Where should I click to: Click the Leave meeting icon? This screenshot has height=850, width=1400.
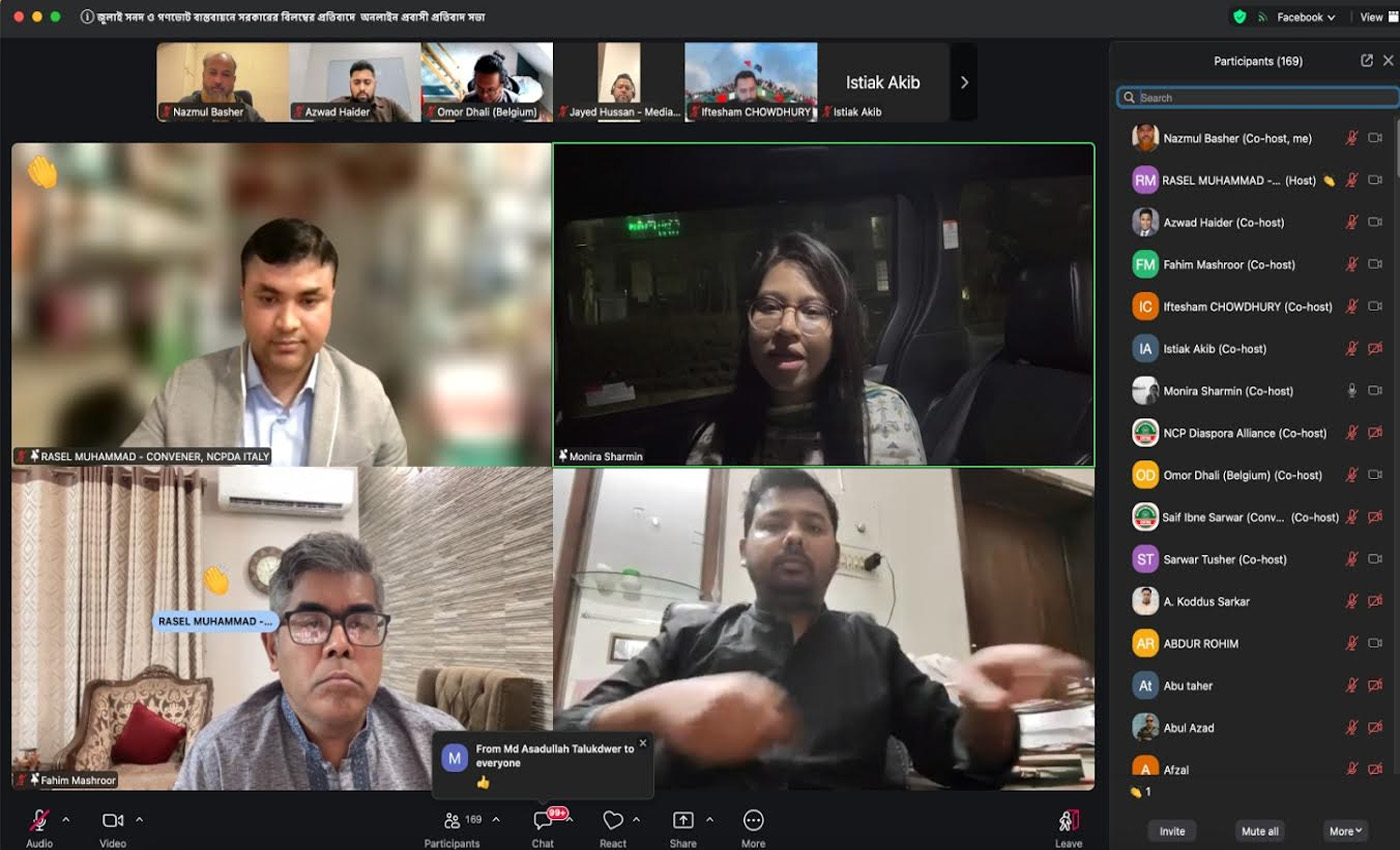coord(1068,821)
